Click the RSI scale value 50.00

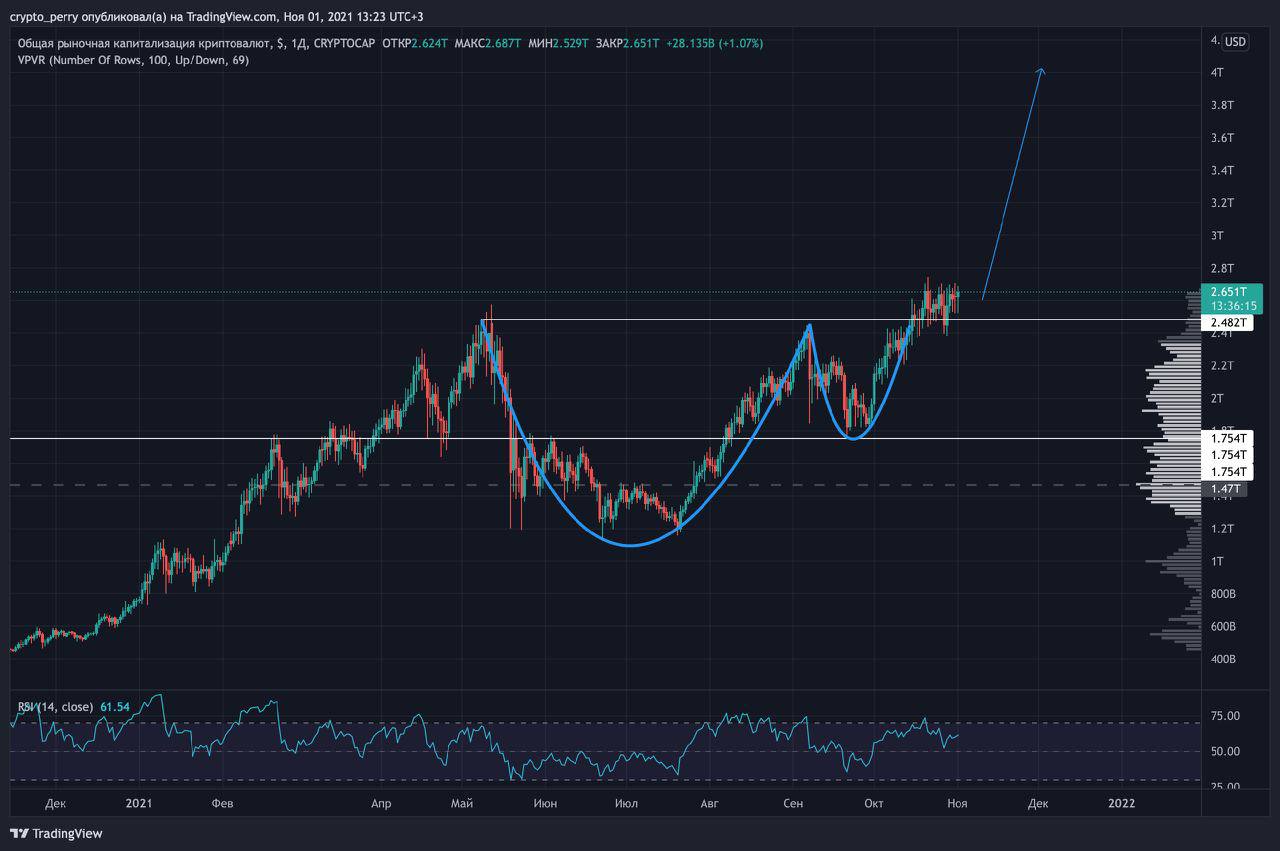tap(1226, 751)
